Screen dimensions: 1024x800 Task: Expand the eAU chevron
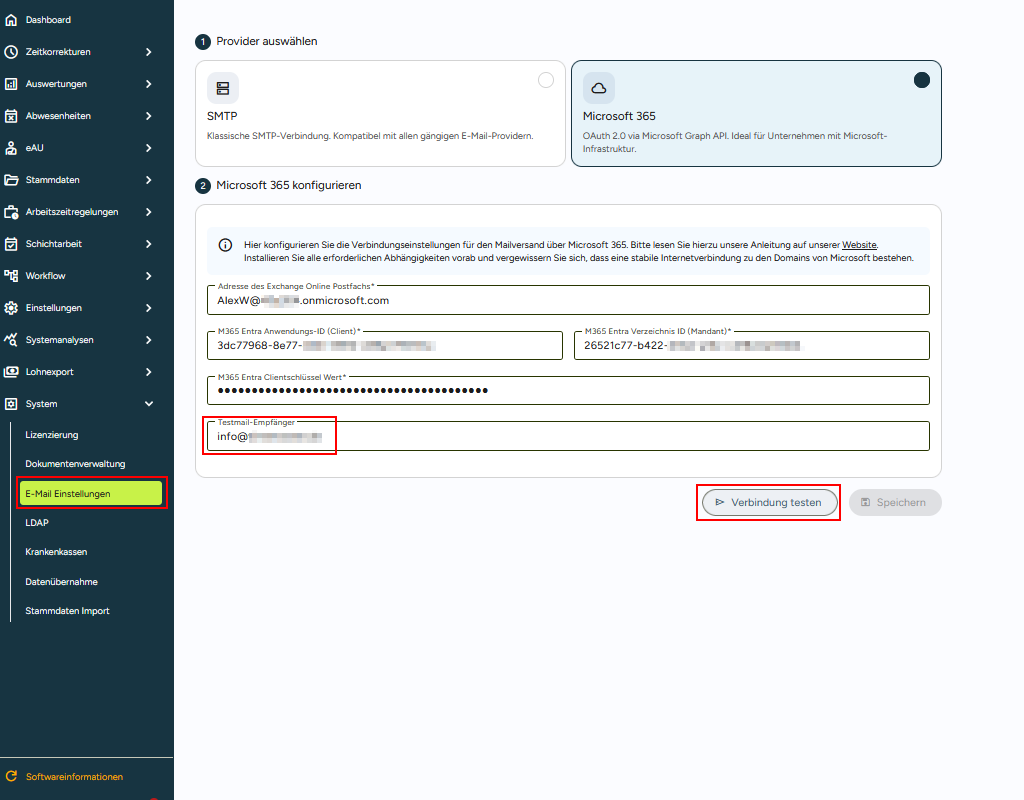pos(149,148)
